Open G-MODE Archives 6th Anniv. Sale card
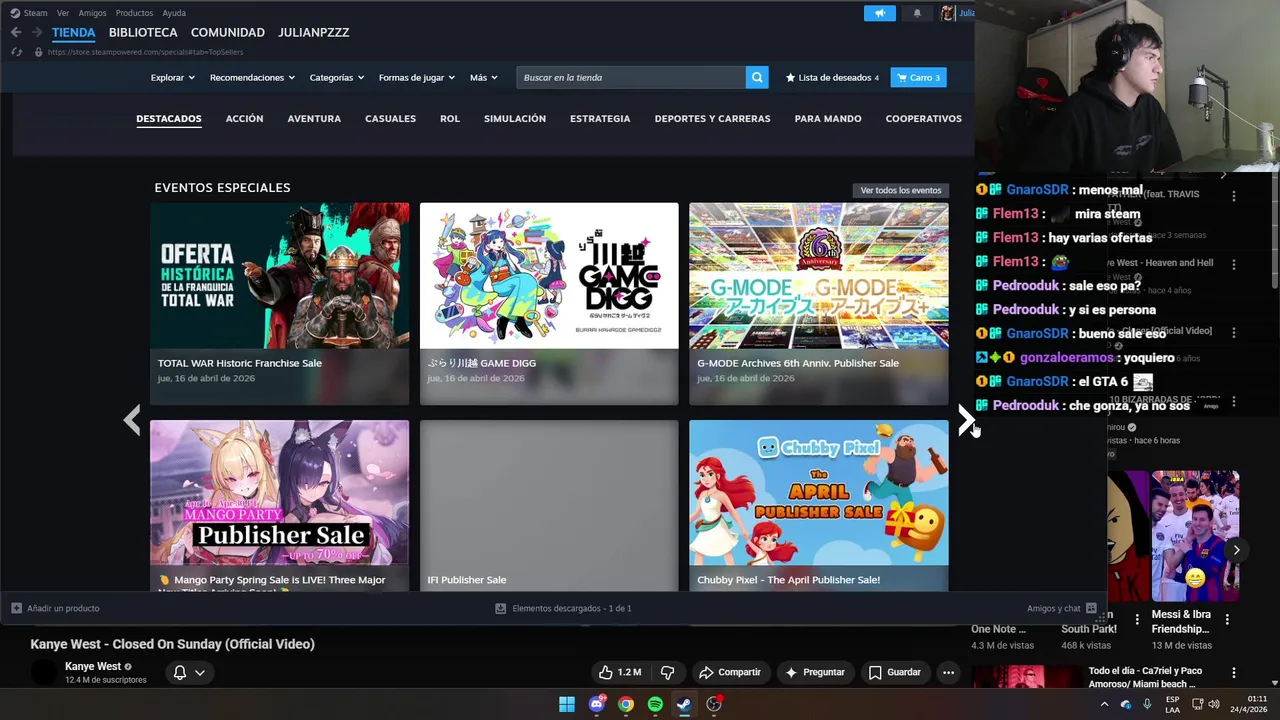This screenshot has width=1280, height=720. click(x=819, y=304)
